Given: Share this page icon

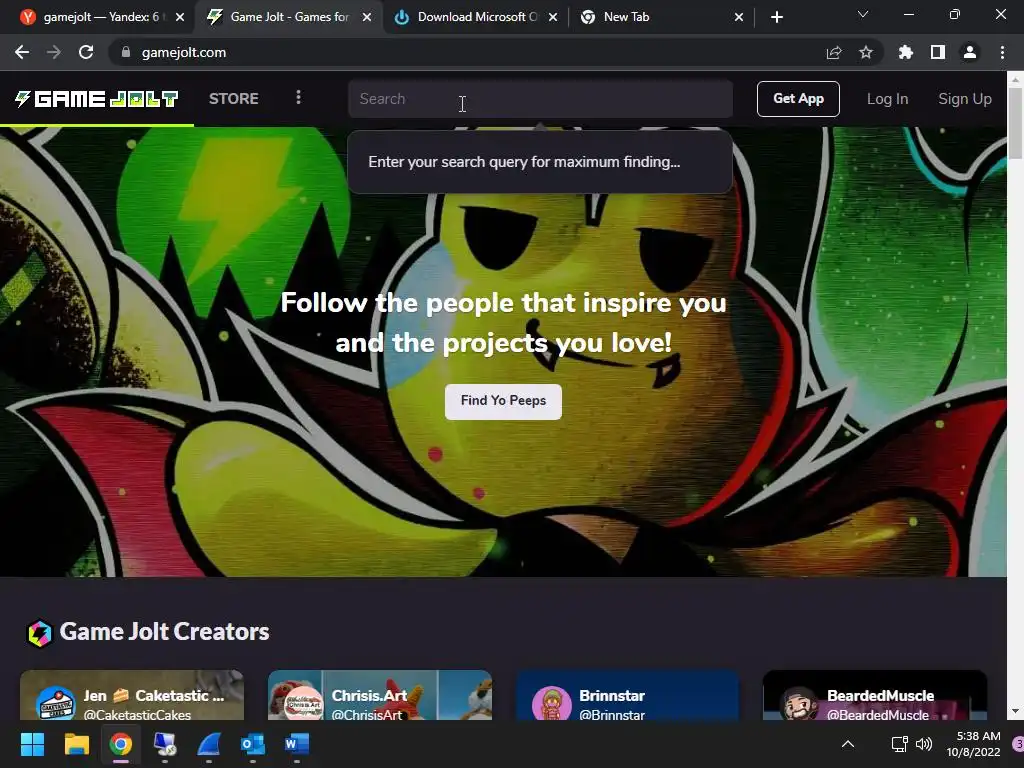Looking at the screenshot, I should tap(834, 52).
